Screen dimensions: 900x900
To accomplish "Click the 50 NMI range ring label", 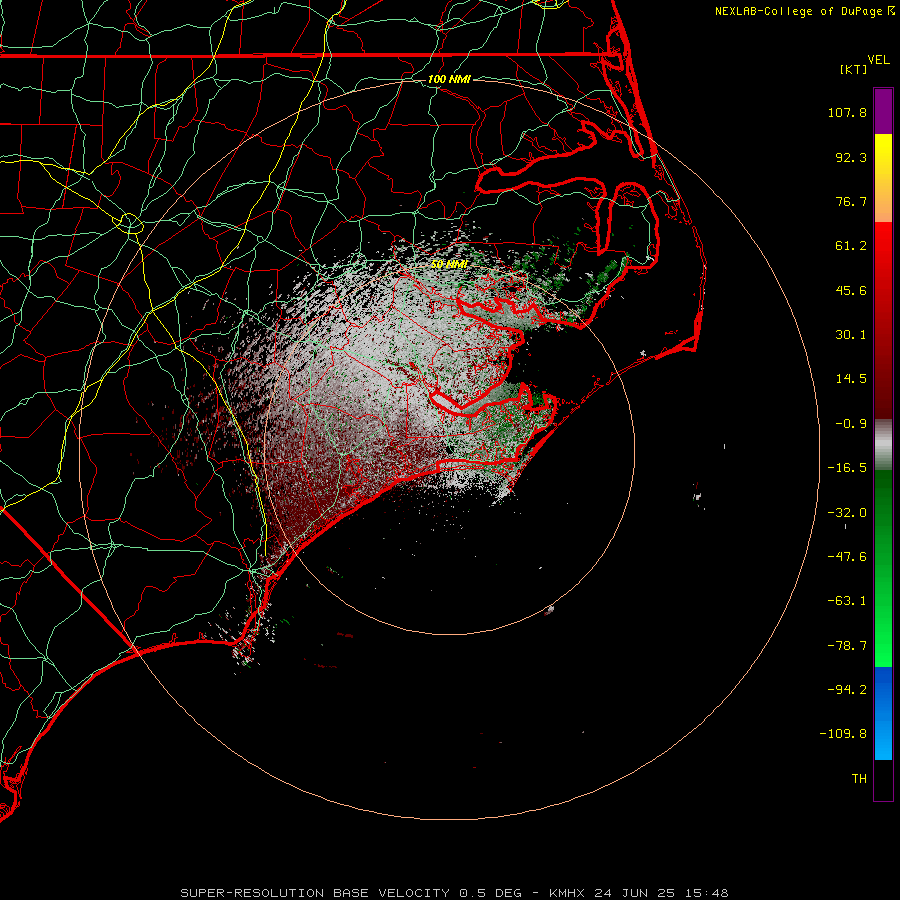I will 449,264.
